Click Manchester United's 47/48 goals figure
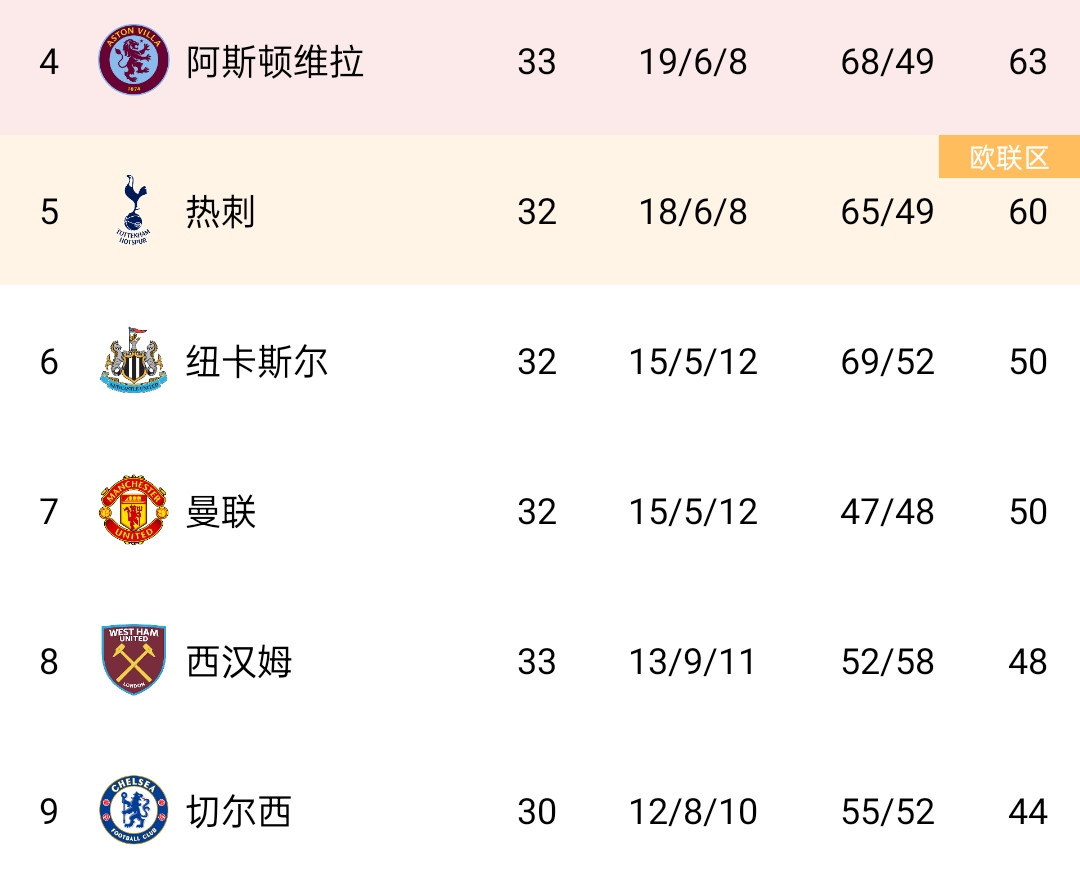This screenshot has width=1080, height=870. [887, 512]
